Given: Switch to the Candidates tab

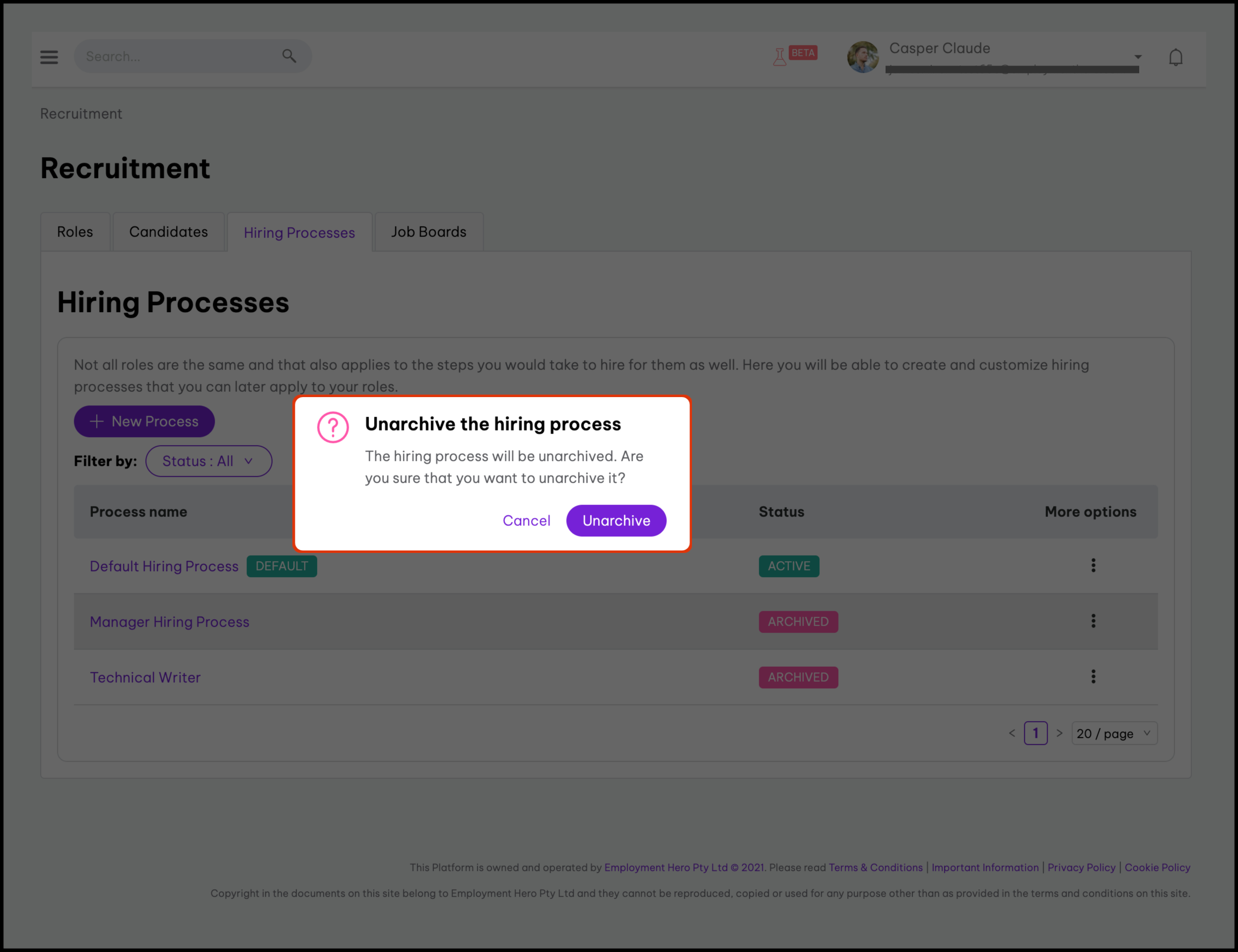Looking at the screenshot, I should tap(168, 232).
